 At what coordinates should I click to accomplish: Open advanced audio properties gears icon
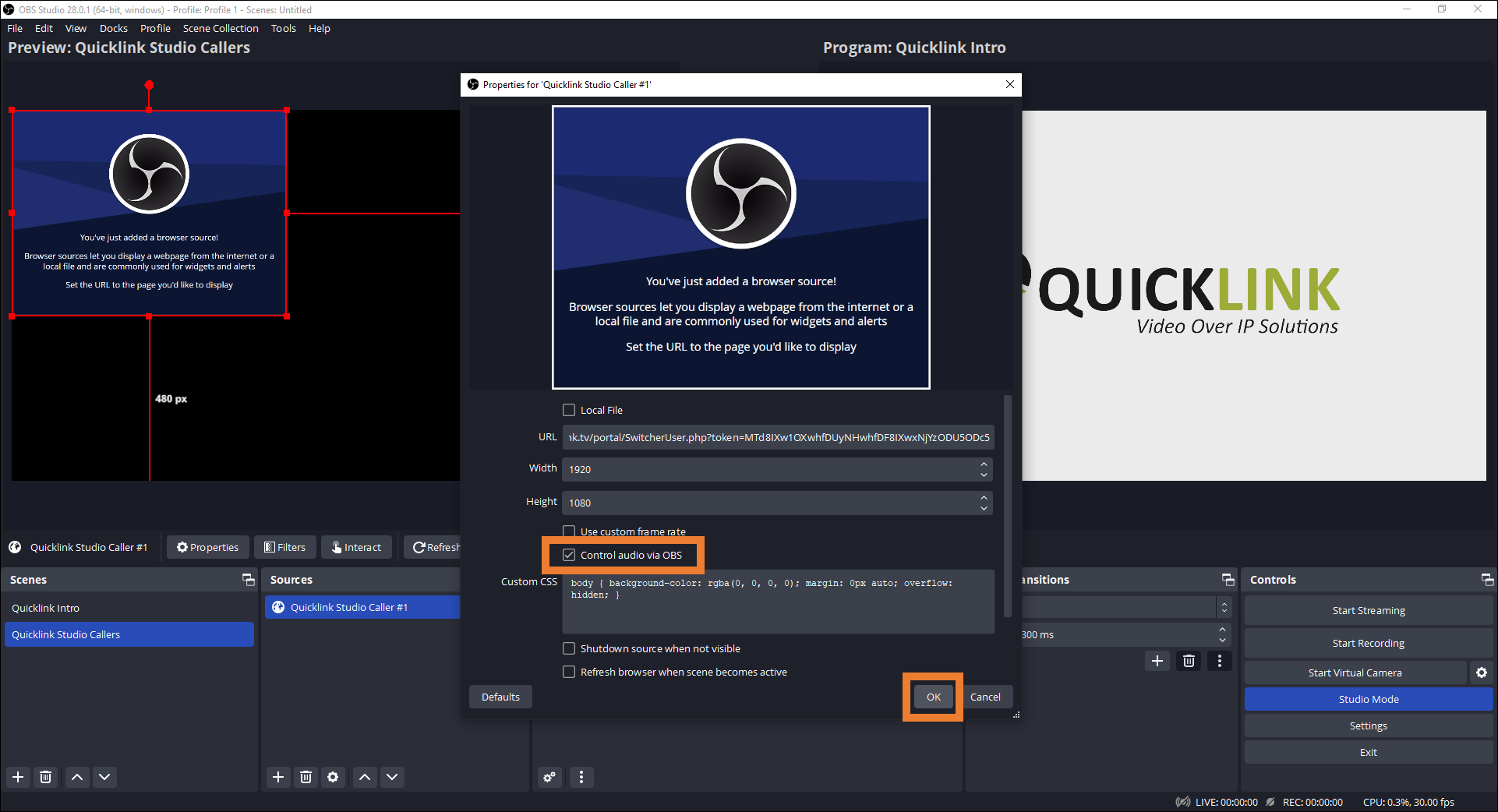pos(549,777)
